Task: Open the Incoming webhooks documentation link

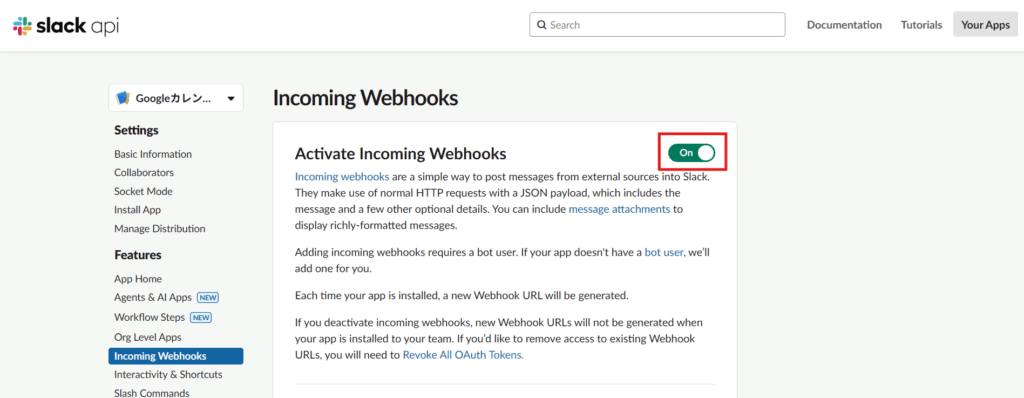Action: (x=342, y=177)
